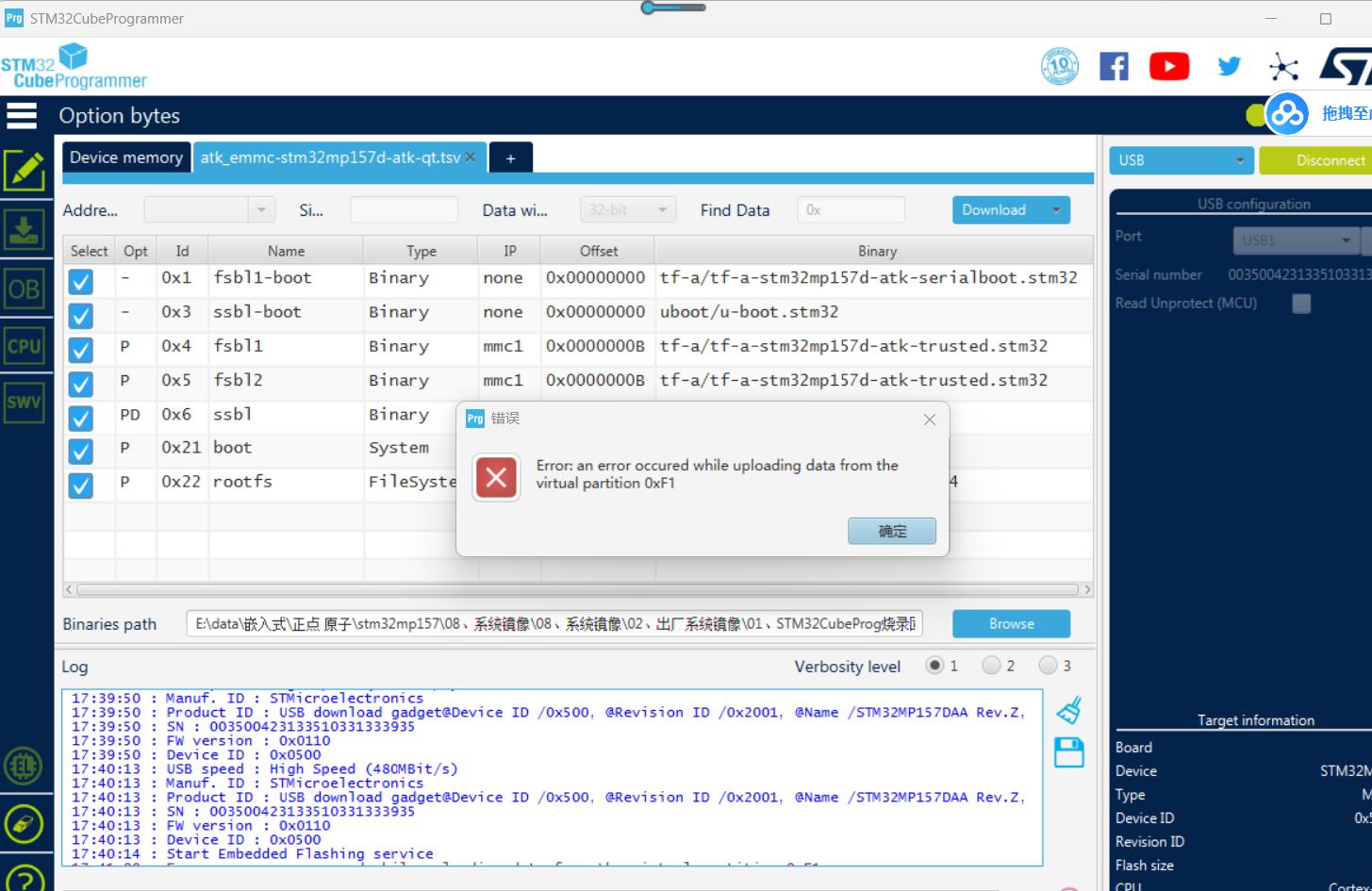Switch to atk_emmc-stm32mp157d-atk-qt.tsv tab
1372x891 pixels.
point(331,157)
